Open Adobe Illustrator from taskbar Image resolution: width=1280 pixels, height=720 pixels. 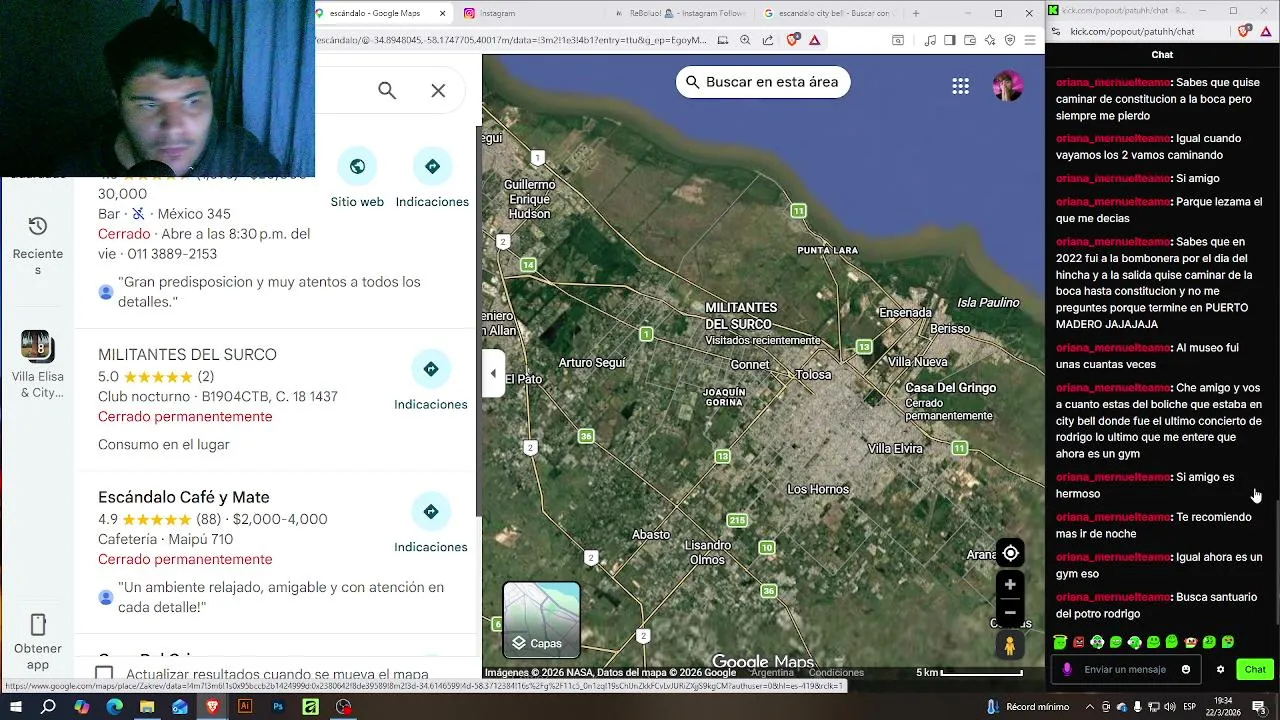click(x=245, y=707)
